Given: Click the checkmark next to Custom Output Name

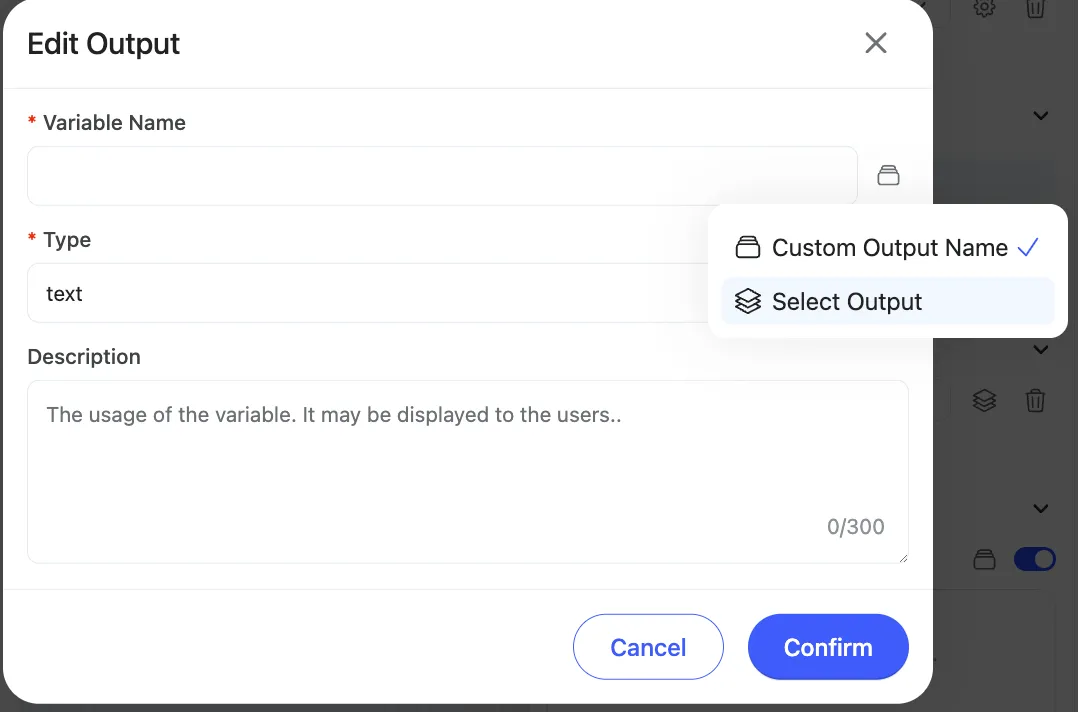Looking at the screenshot, I should (1028, 248).
